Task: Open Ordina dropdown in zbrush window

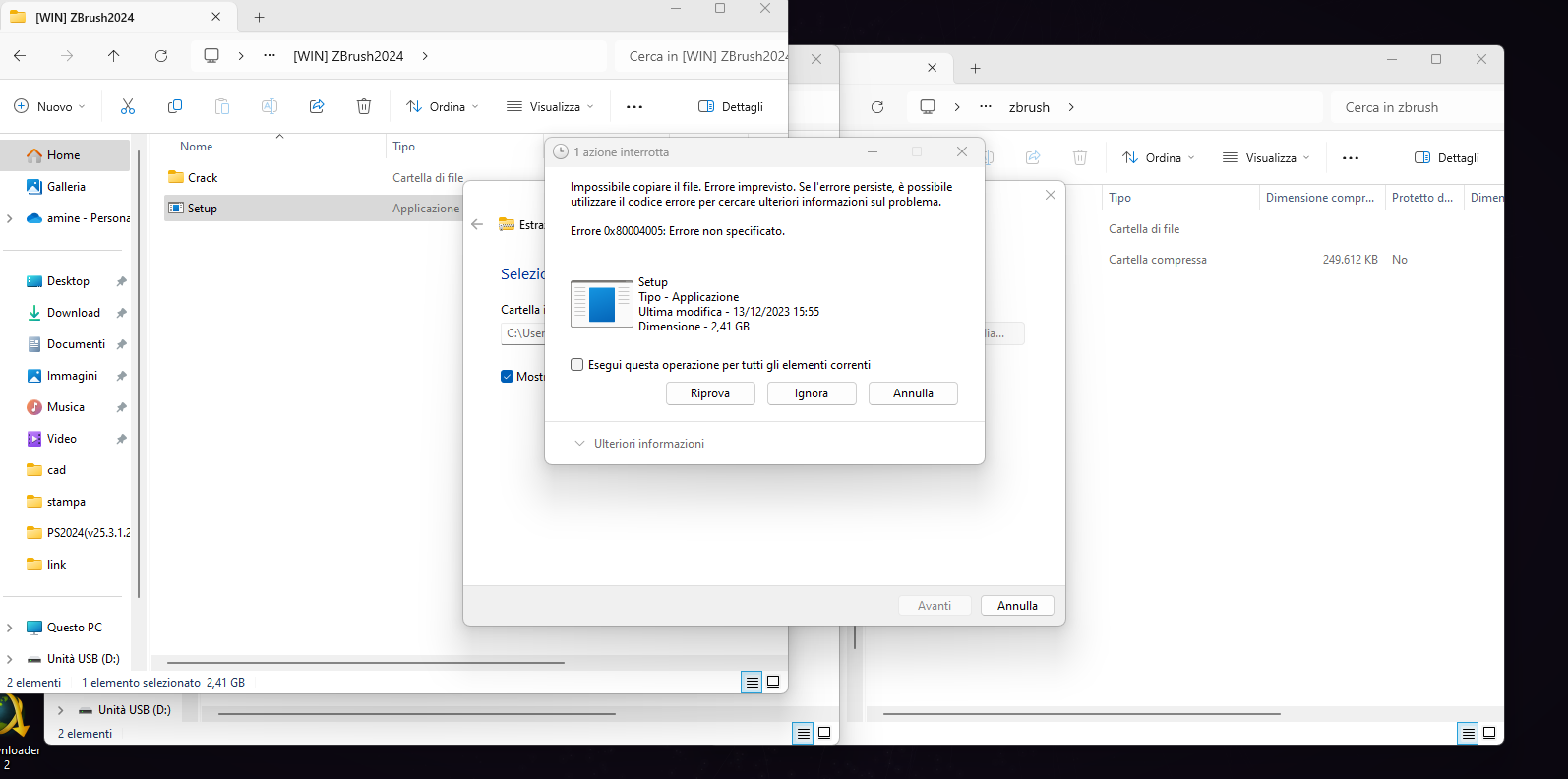Action: tap(1159, 157)
